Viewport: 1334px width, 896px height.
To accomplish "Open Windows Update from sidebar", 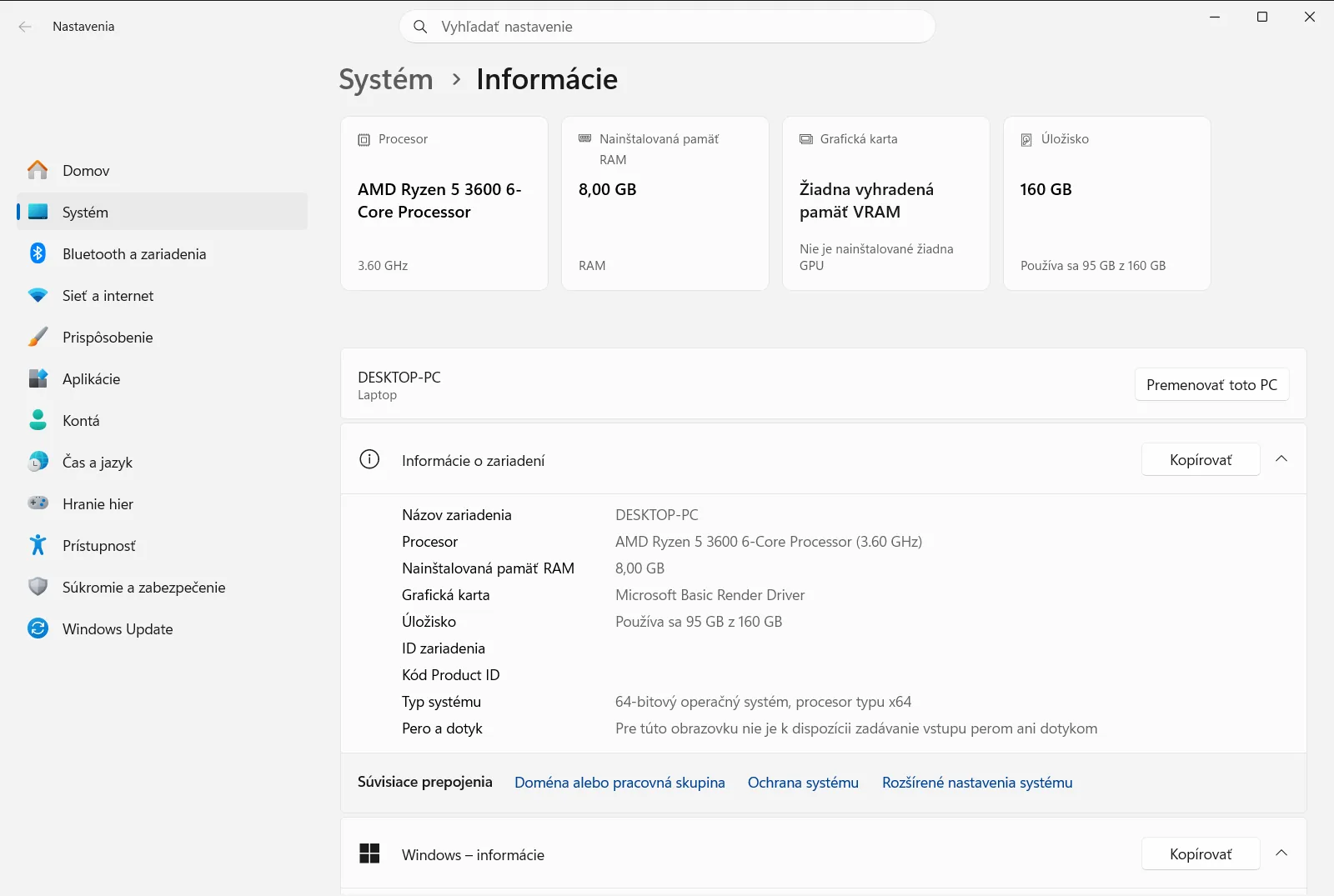I will 162,628.
